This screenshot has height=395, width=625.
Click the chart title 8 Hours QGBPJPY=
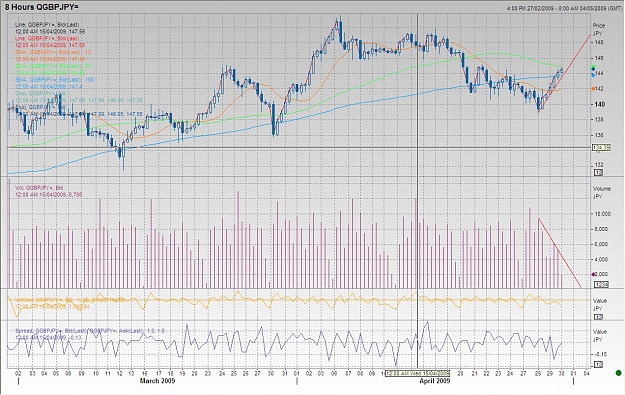pyautogui.click(x=42, y=7)
